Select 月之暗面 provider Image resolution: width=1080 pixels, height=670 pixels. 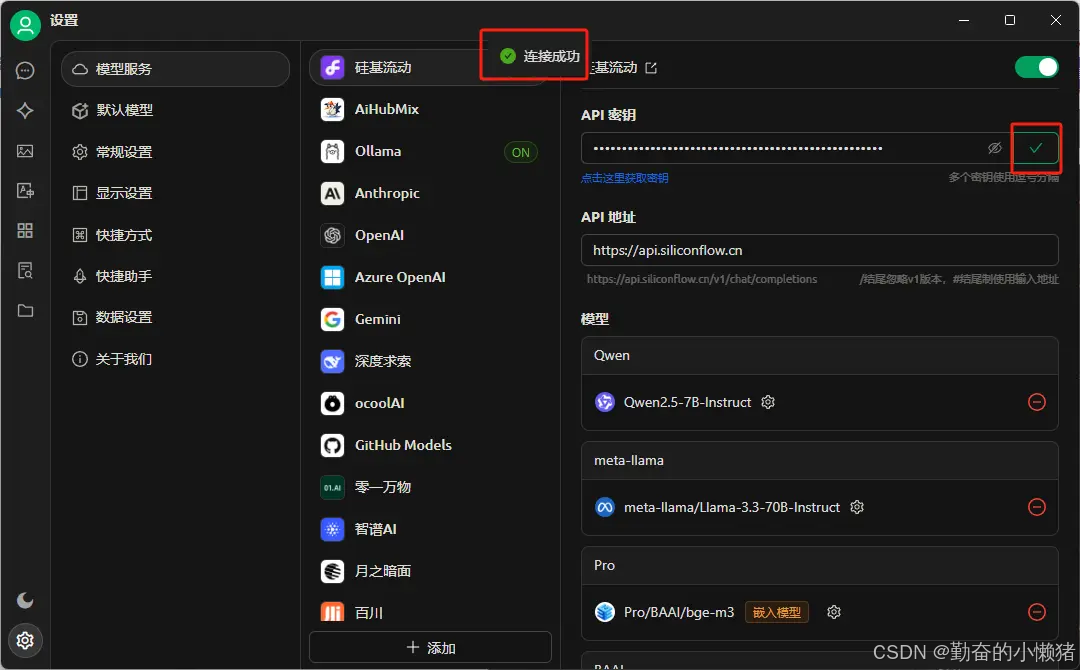point(430,572)
